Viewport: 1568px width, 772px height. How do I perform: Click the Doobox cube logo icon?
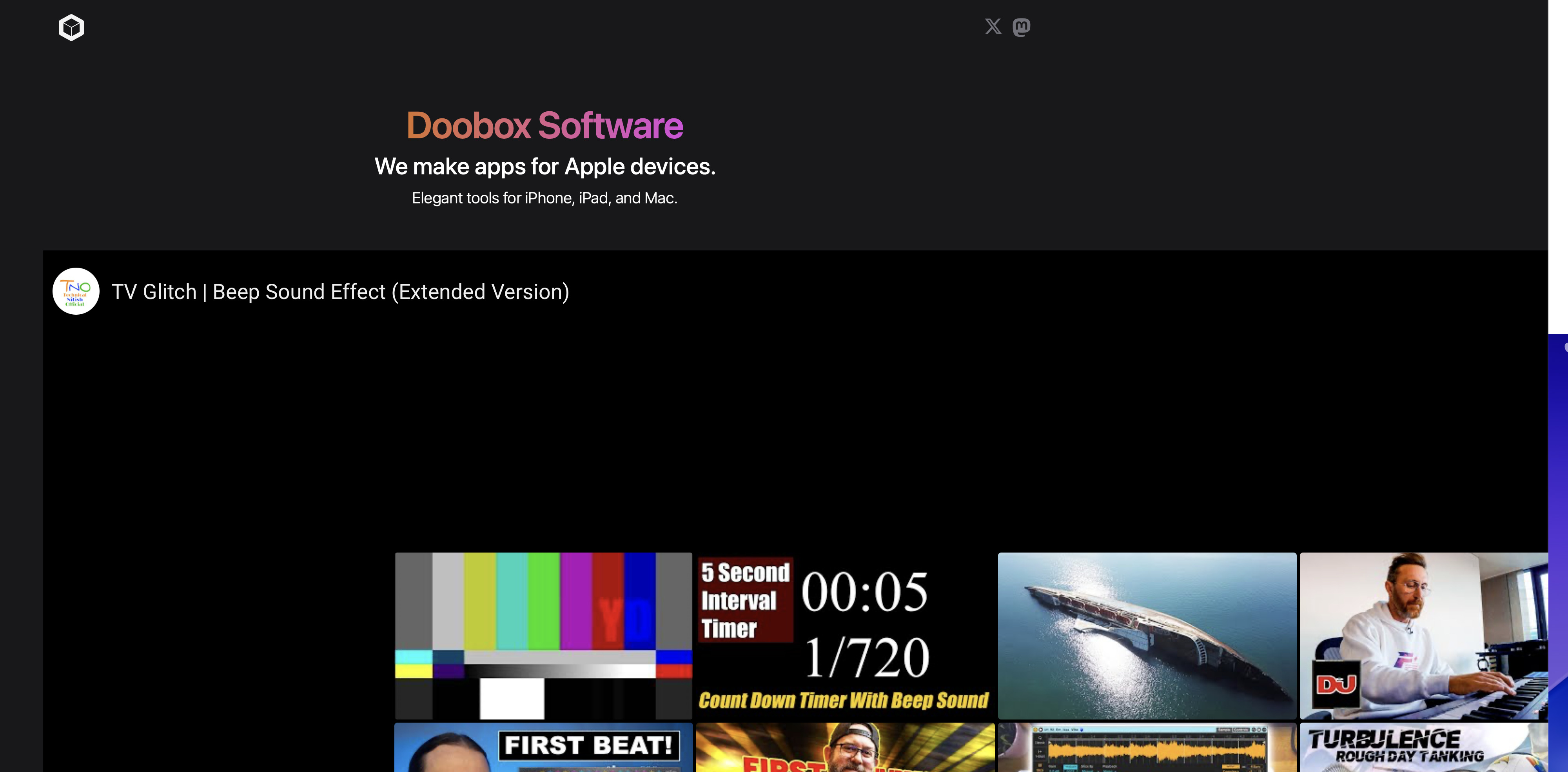pyautogui.click(x=71, y=27)
